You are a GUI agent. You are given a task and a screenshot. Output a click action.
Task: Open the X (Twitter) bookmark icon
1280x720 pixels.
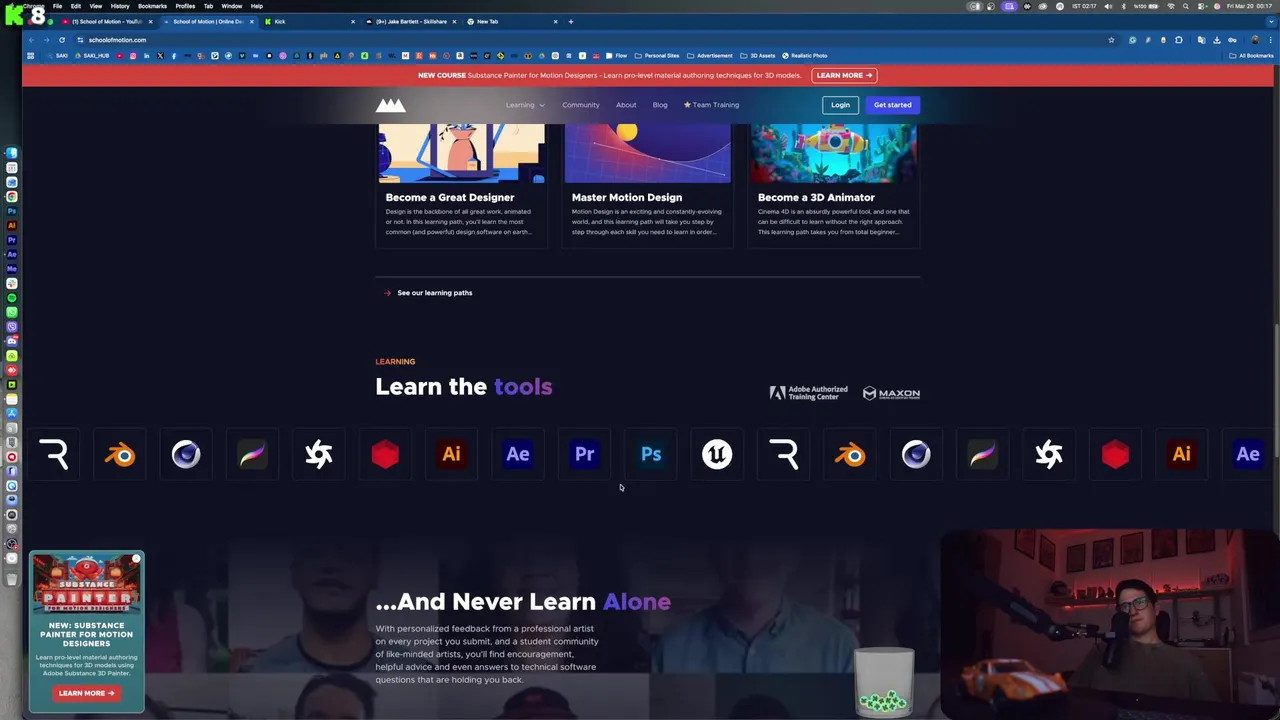160,56
